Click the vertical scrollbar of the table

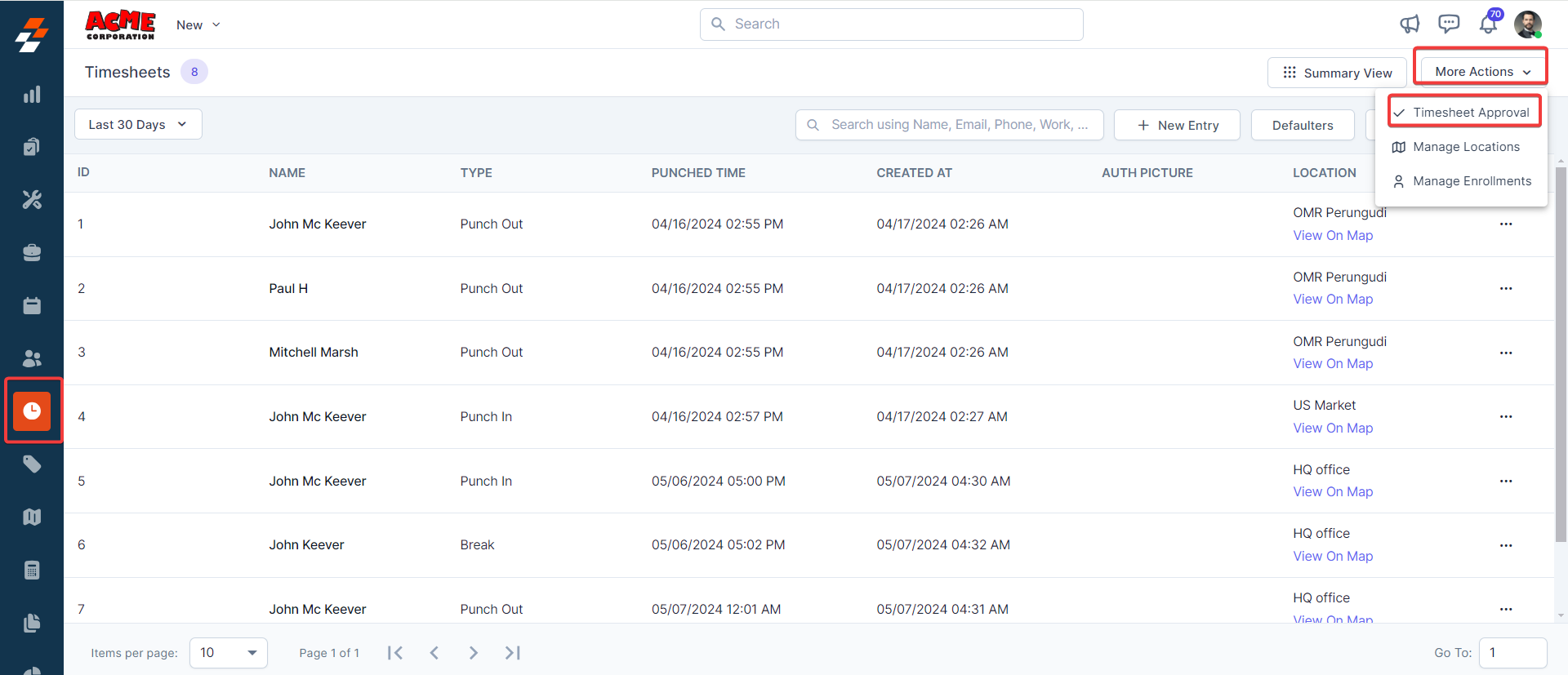click(x=1561, y=351)
